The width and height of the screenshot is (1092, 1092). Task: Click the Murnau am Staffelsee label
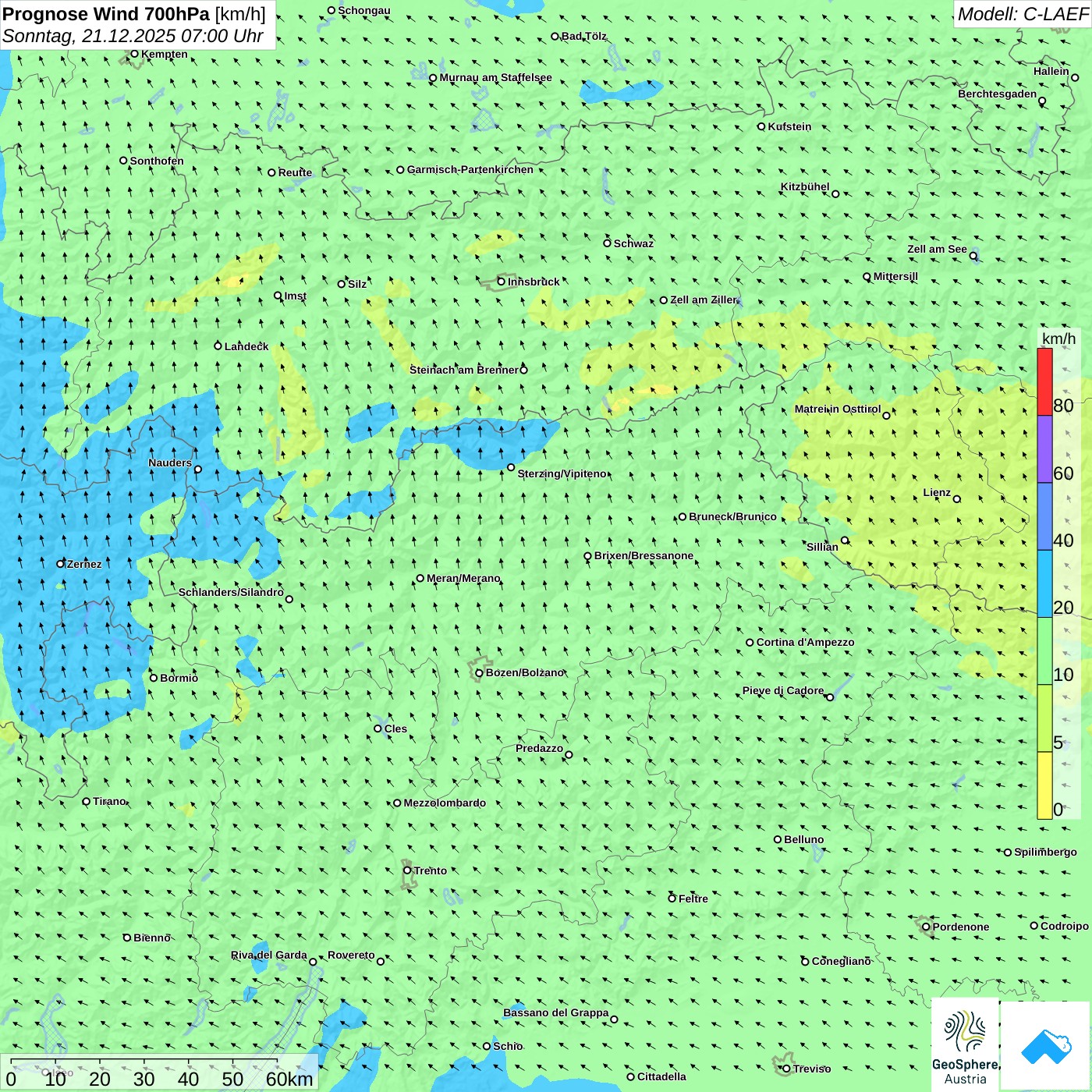[495, 77]
